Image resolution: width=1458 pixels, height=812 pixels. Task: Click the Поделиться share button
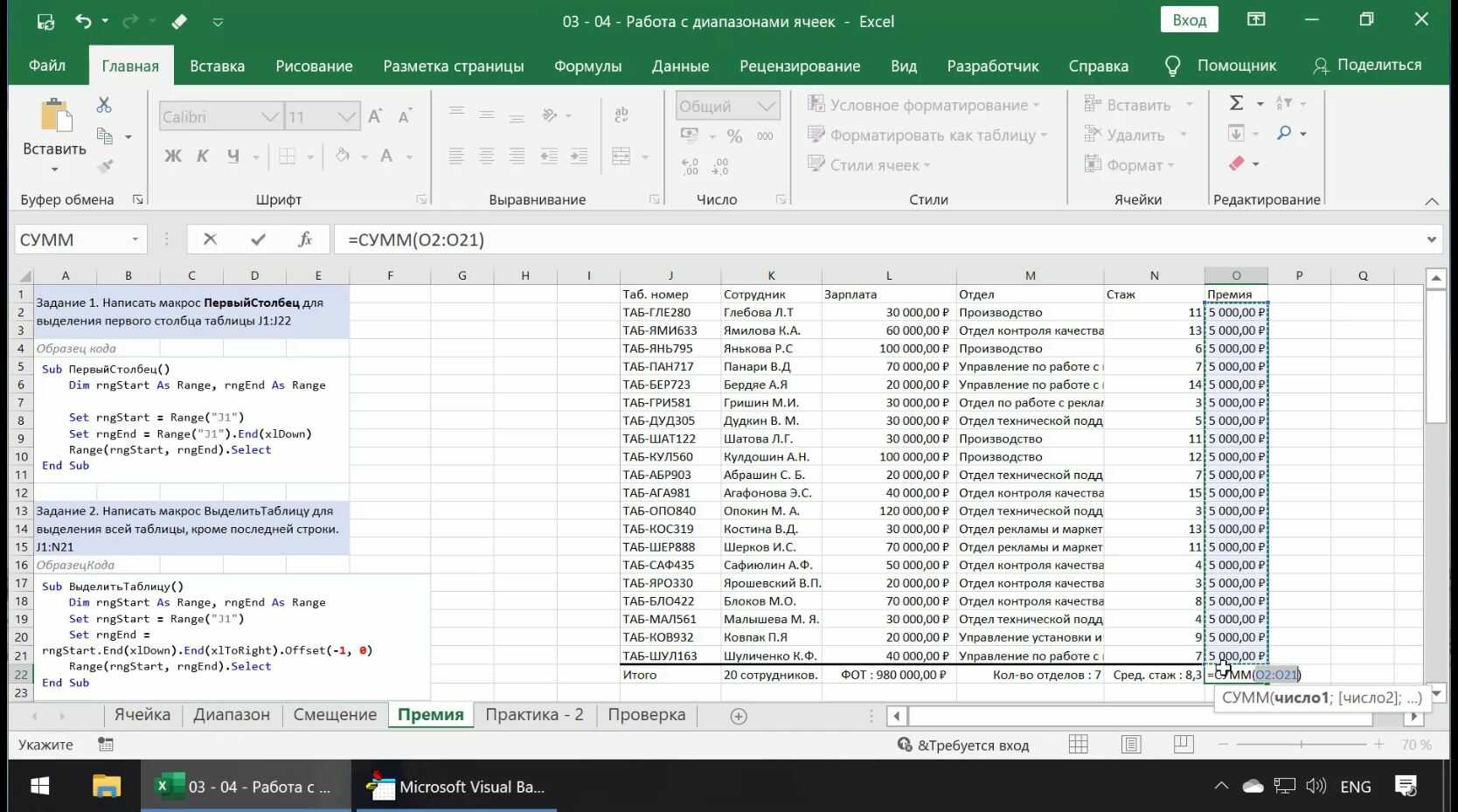coord(1369,66)
